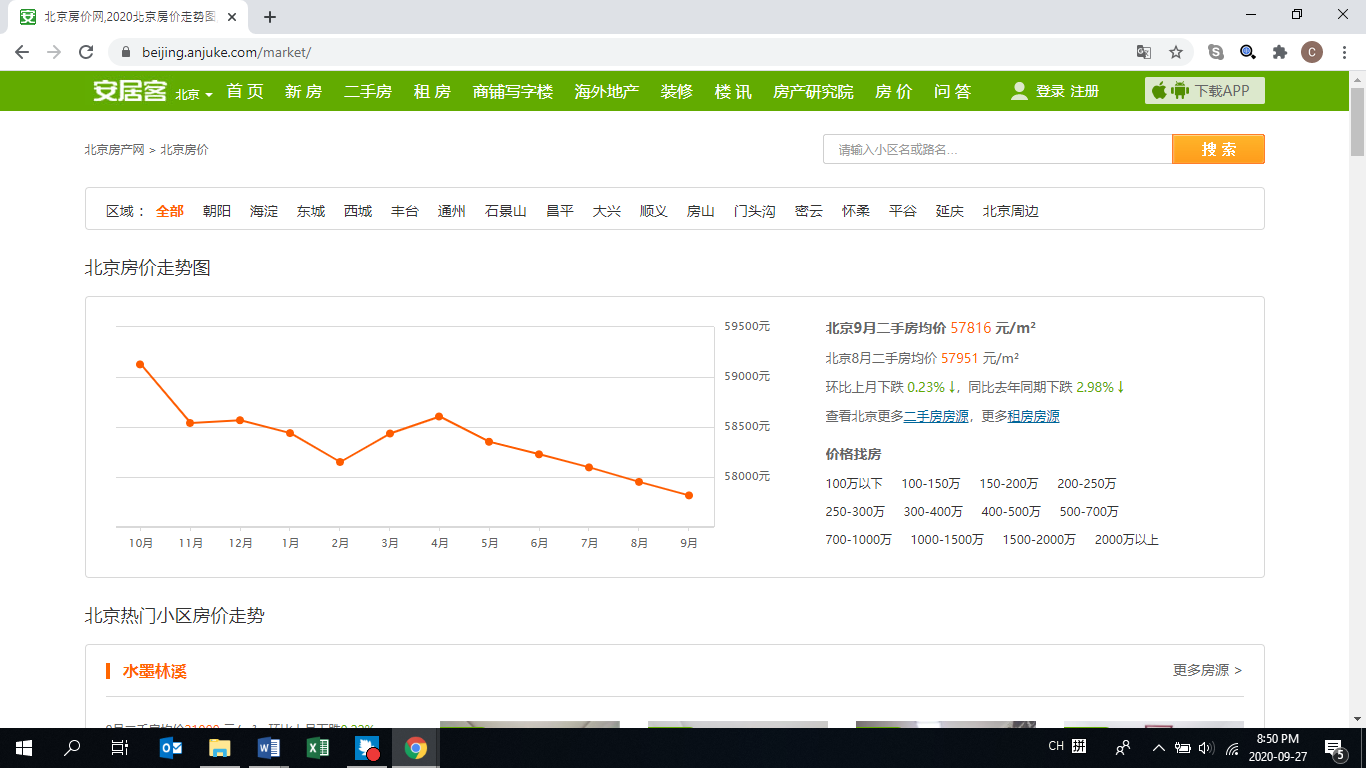Open the 租房房源 link
This screenshot has width=1366, height=768.
[1033, 416]
